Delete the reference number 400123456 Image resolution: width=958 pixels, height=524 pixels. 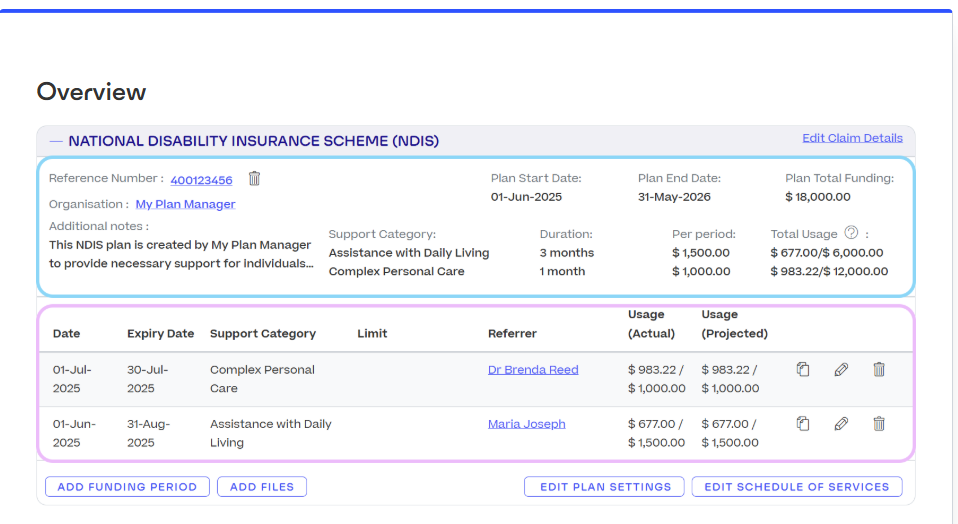254,179
